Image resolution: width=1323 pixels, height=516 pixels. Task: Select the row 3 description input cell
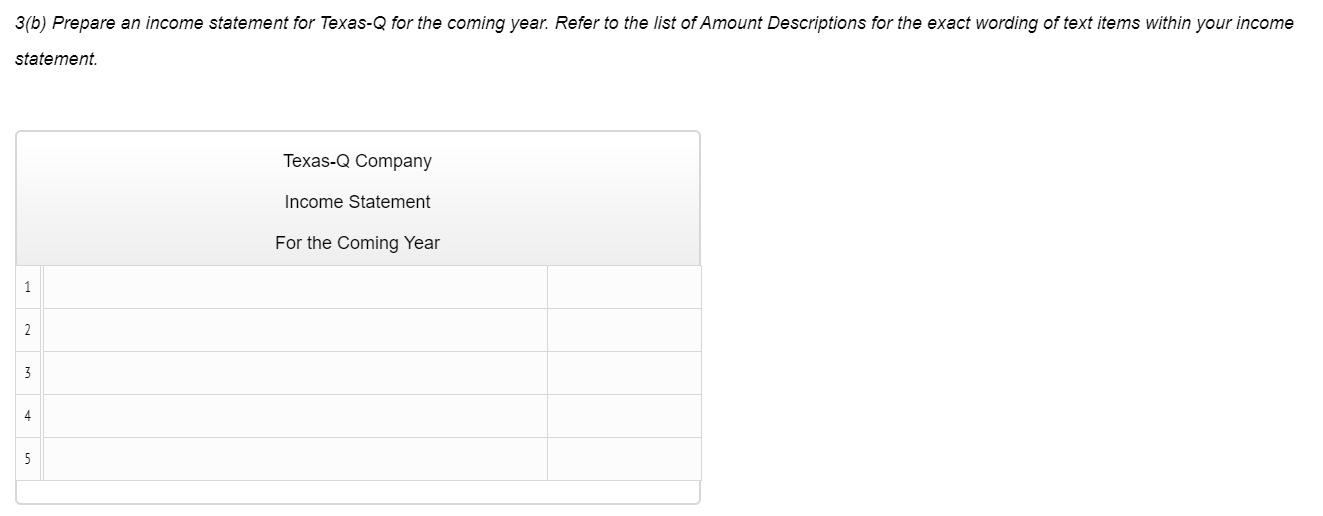295,373
